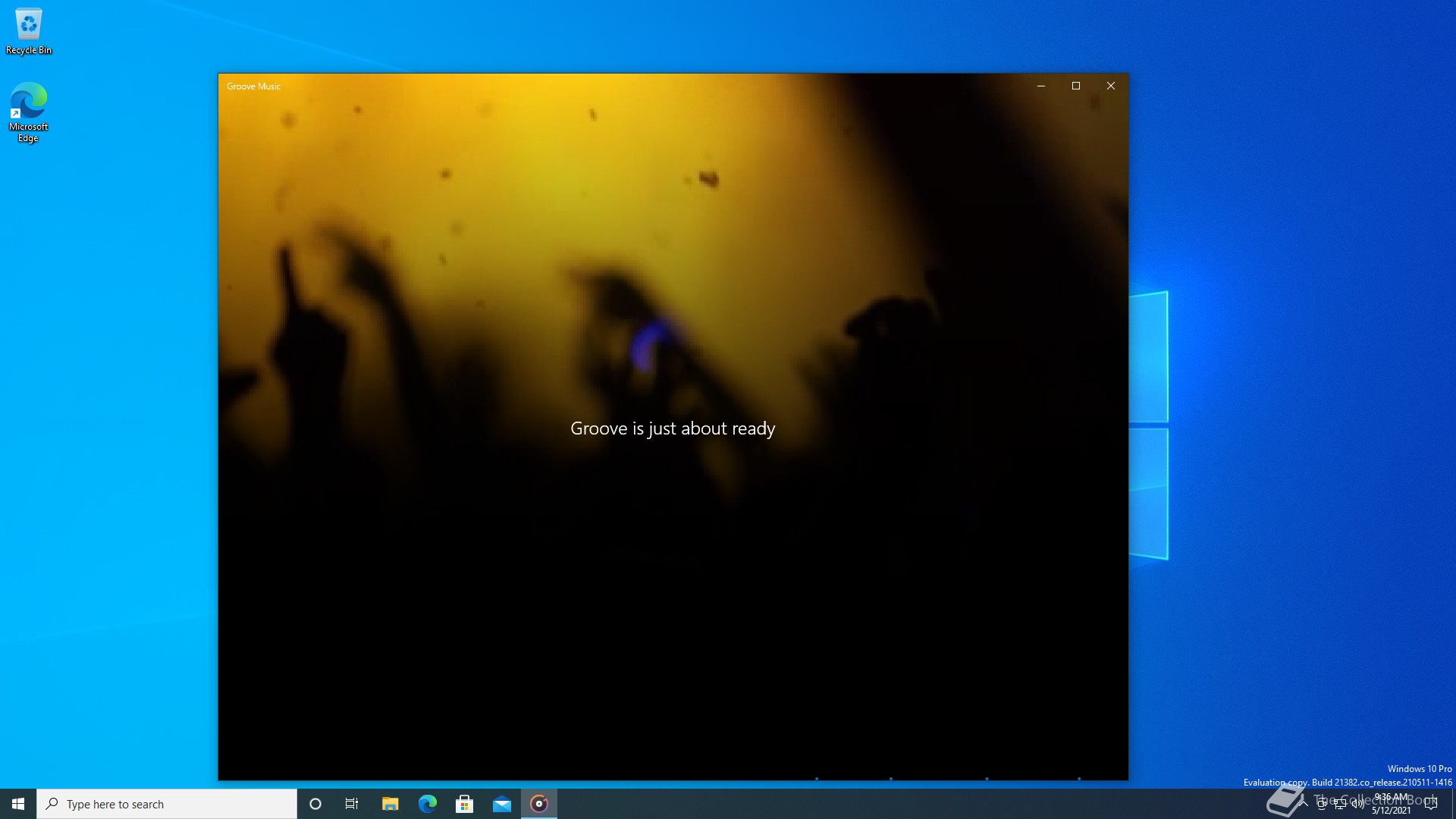Screen dimensions: 1456x819
Task: Select the Recycle Bin desktop icon
Action: [29, 32]
